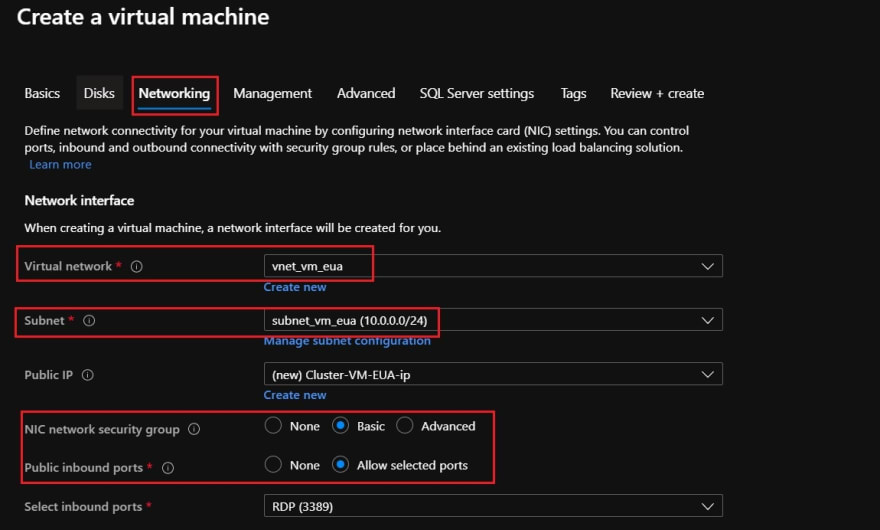The image size is (880, 530).
Task: Select None for NIC network security group
Action: point(273,426)
